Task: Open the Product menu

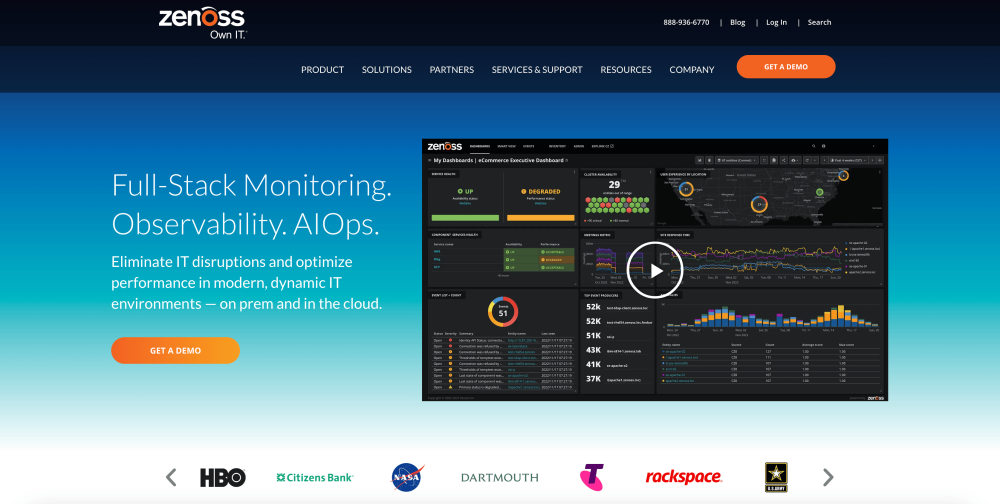Action: [x=322, y=70]
